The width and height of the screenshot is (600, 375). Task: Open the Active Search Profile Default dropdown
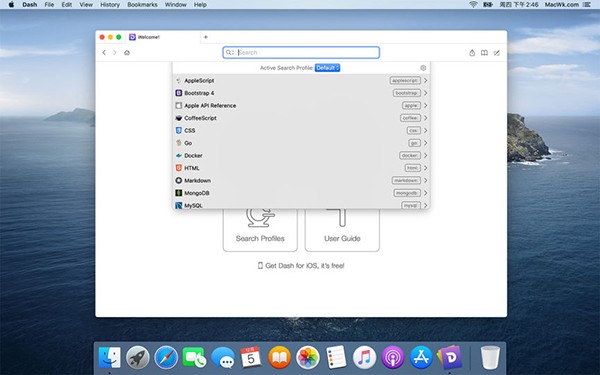click(327, 68)
